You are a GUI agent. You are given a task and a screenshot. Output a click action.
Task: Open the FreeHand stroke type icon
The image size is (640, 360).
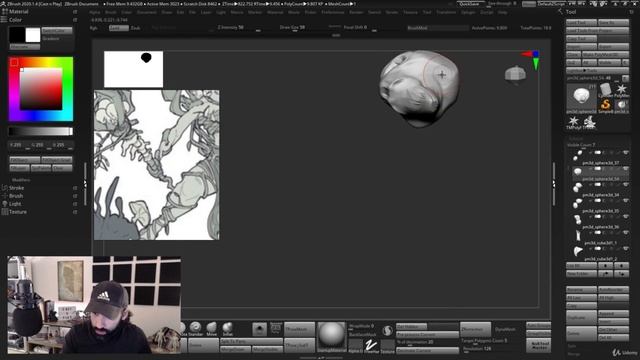pos(371,346)
